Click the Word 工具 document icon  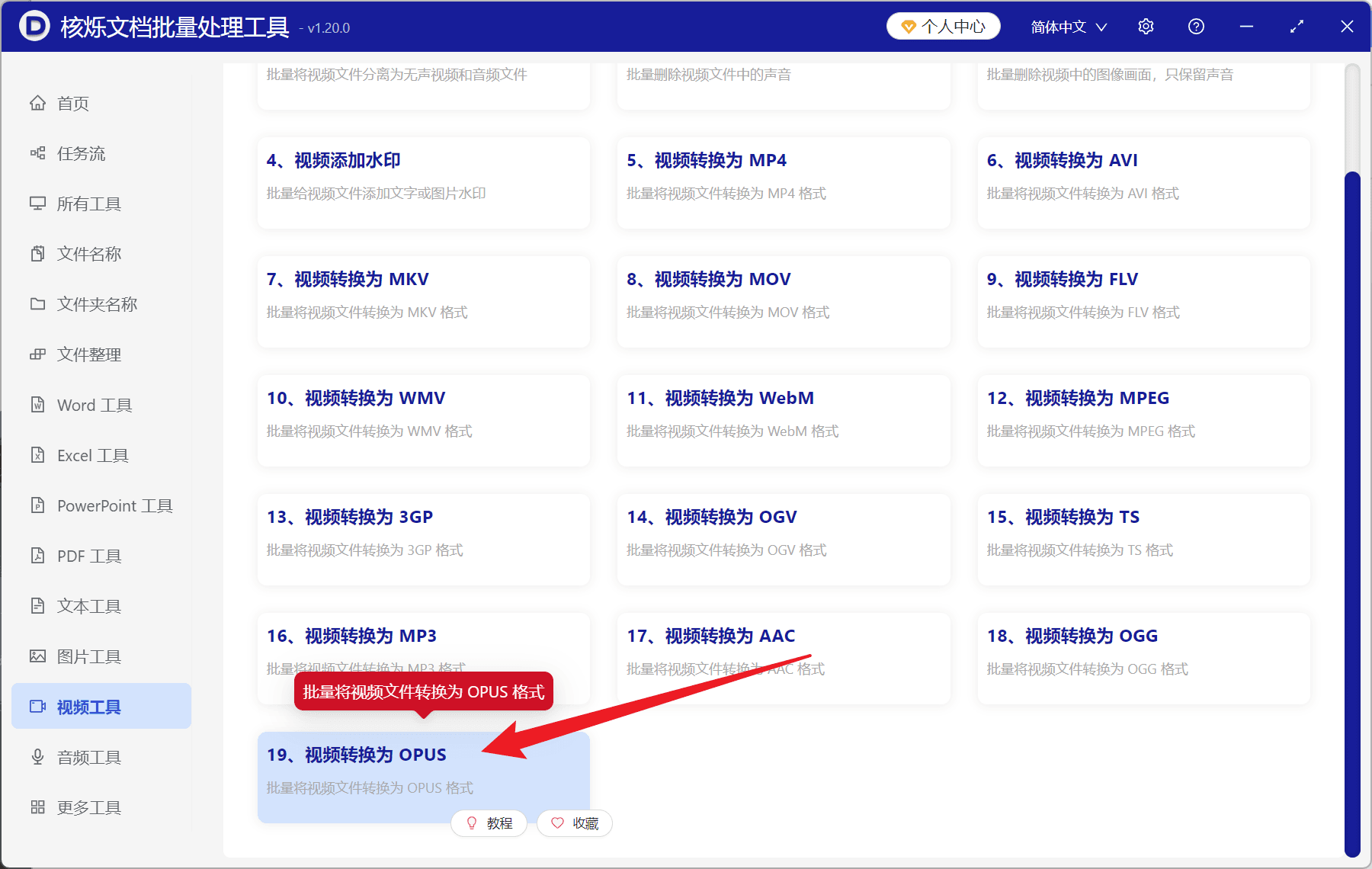pos(37,405)
